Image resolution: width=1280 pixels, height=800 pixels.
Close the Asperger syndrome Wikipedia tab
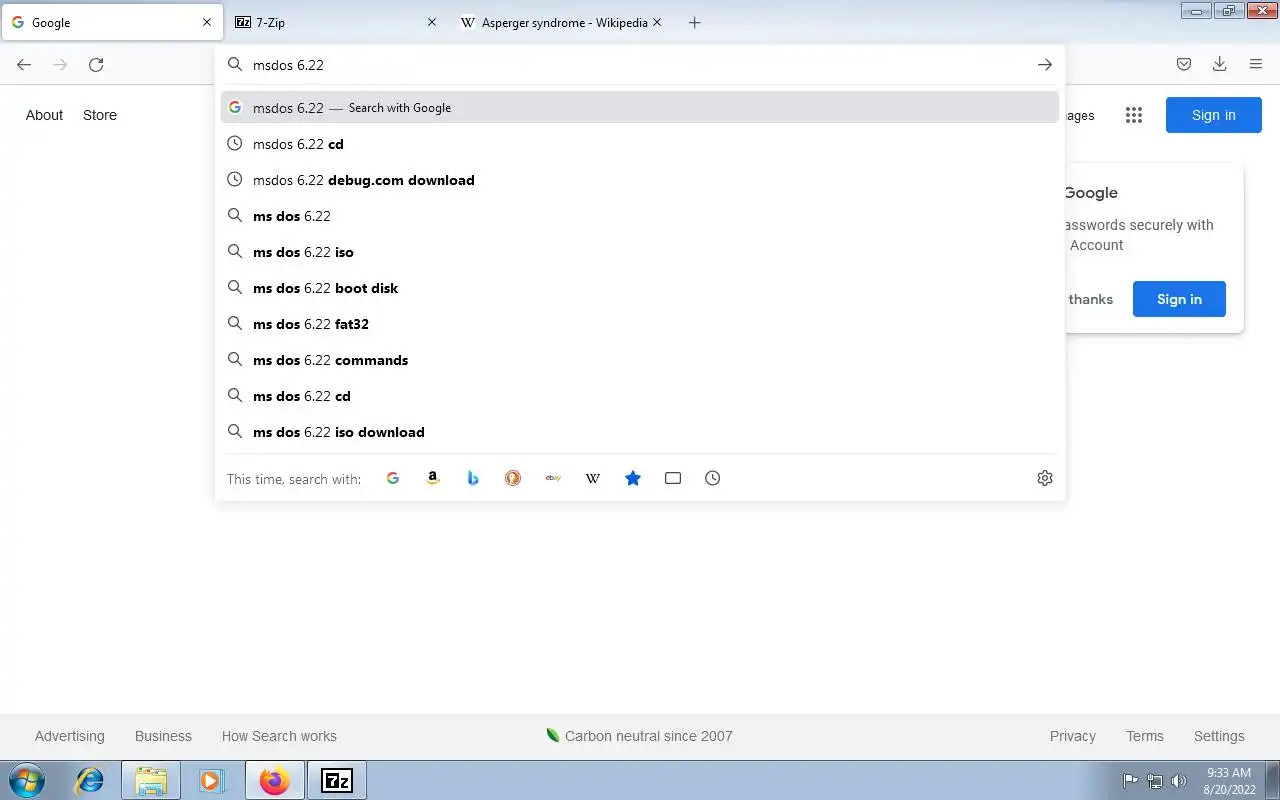point(657,22)
